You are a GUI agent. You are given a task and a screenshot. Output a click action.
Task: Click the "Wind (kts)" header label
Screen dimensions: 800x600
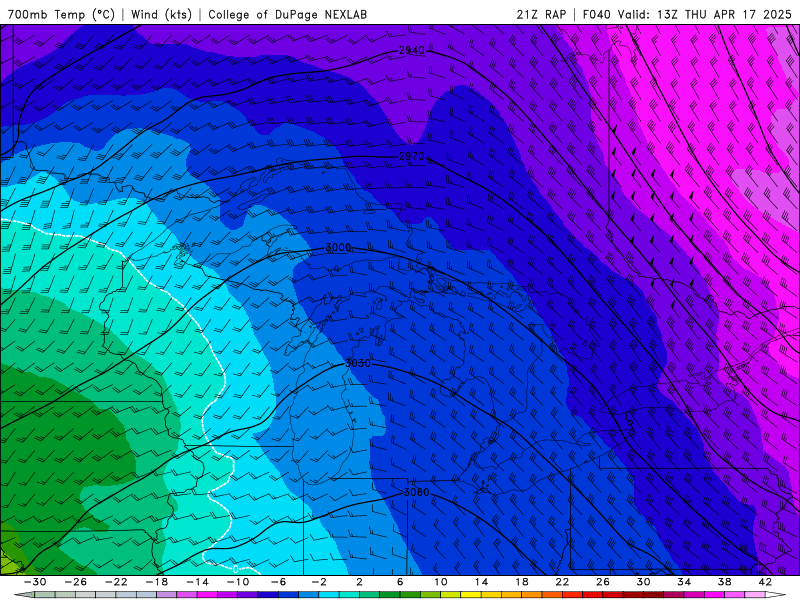161,14
